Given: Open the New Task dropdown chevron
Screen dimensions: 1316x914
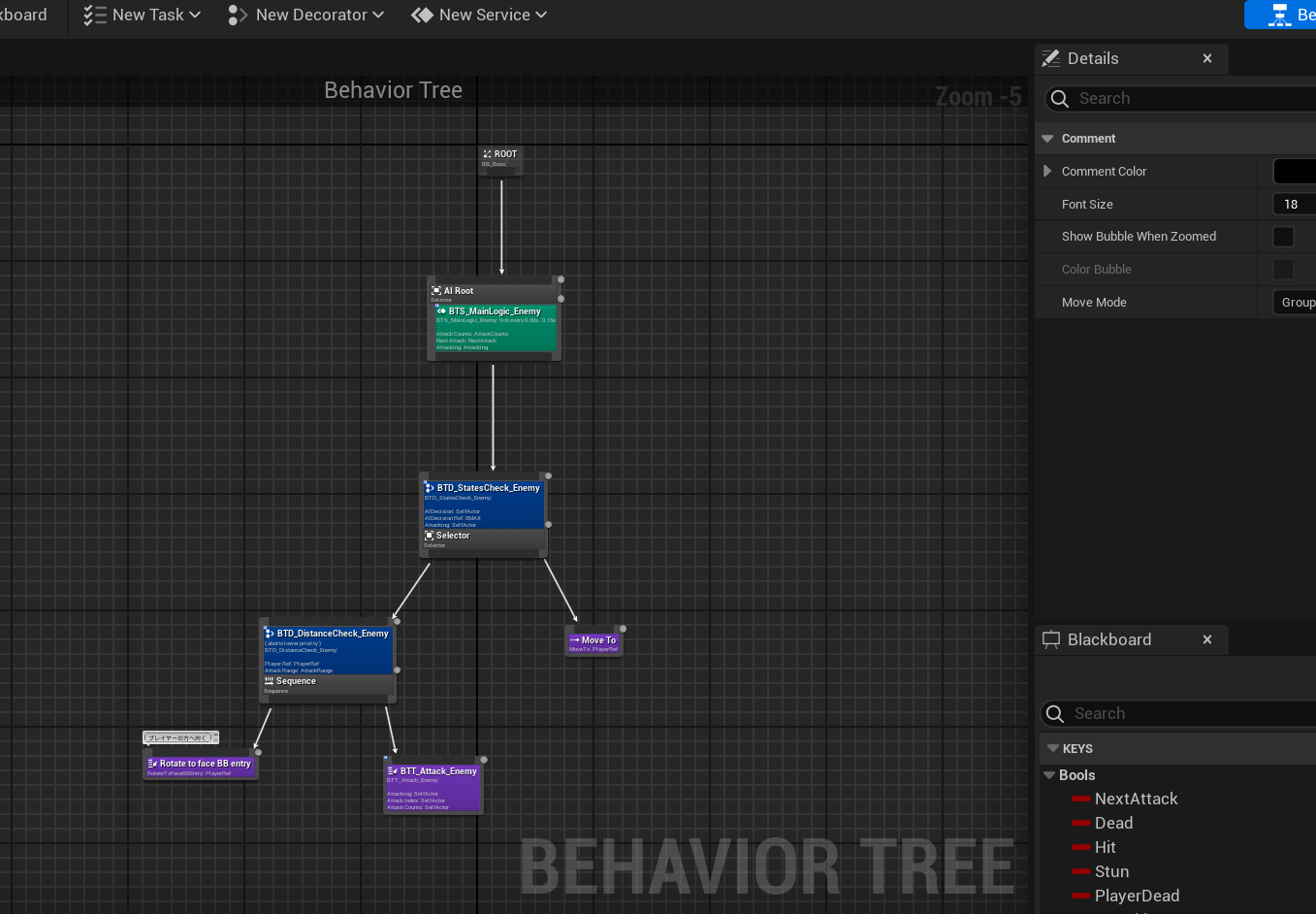Looking at the screenshot, I should 193,15.
